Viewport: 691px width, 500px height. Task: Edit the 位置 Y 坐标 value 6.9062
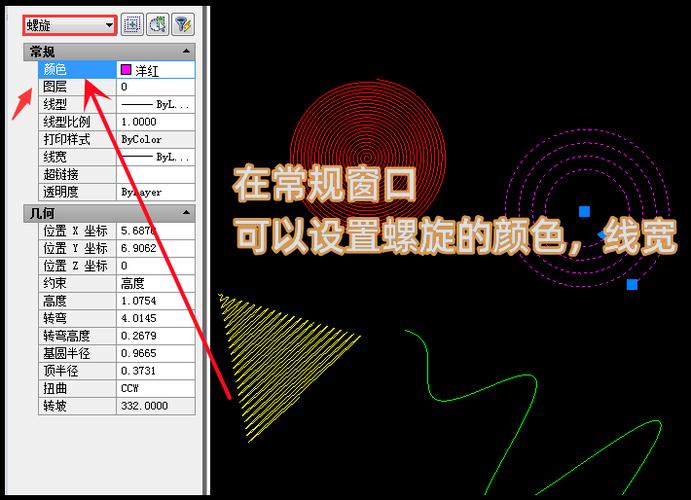(156, 248)
